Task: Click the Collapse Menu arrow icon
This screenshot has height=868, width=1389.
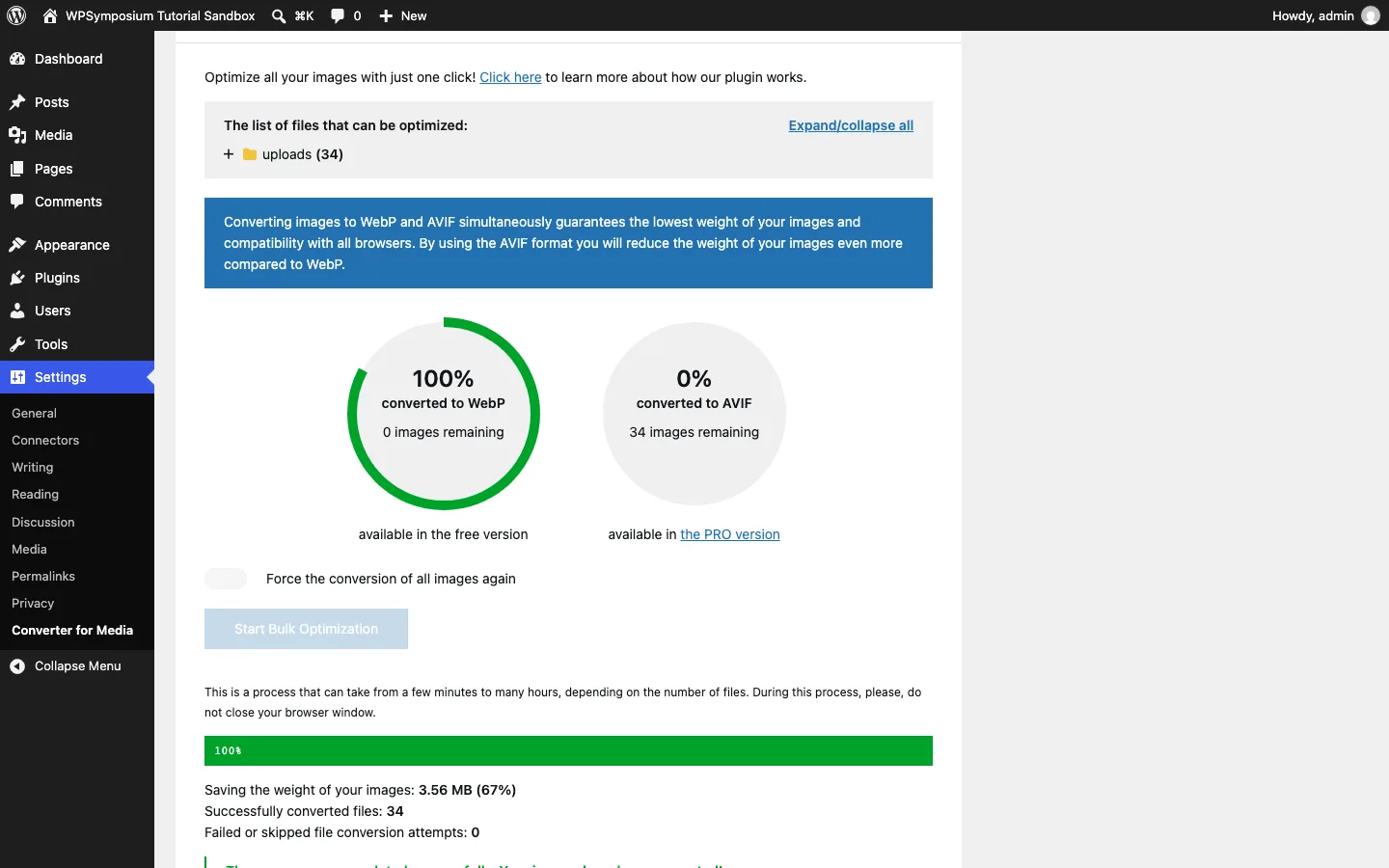Action: tap(17, 666)
